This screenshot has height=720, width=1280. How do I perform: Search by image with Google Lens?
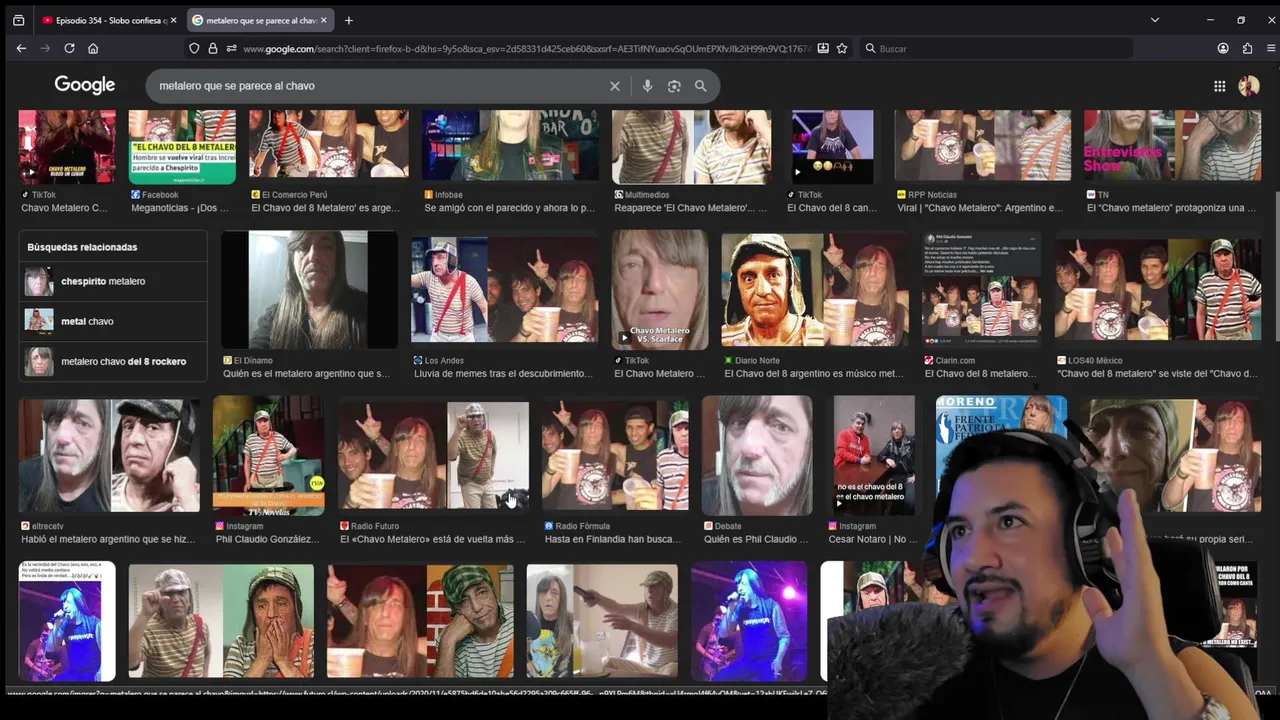674,86
